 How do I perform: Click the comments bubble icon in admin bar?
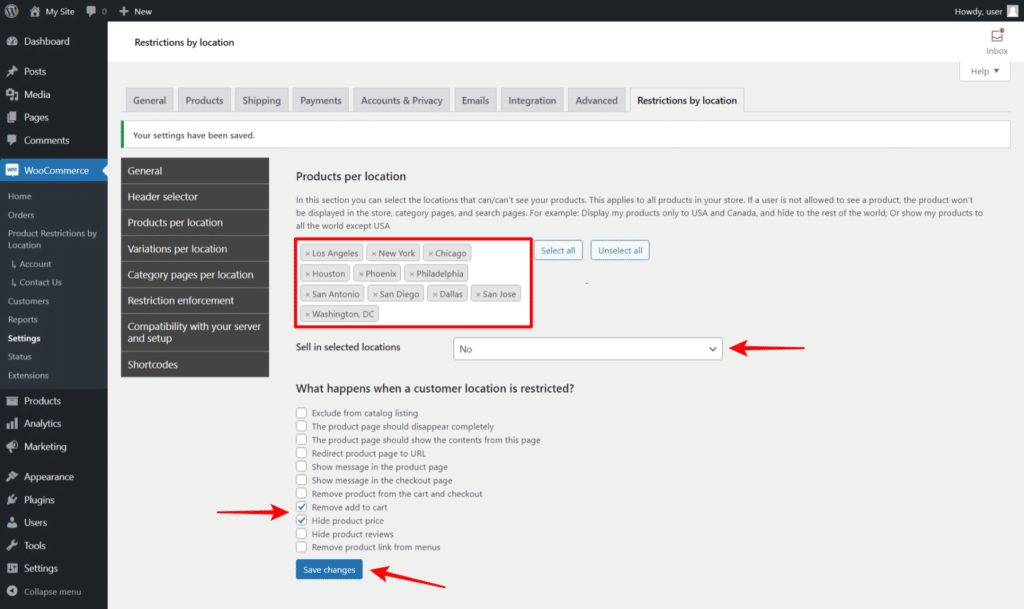click(x=90, y=11)
